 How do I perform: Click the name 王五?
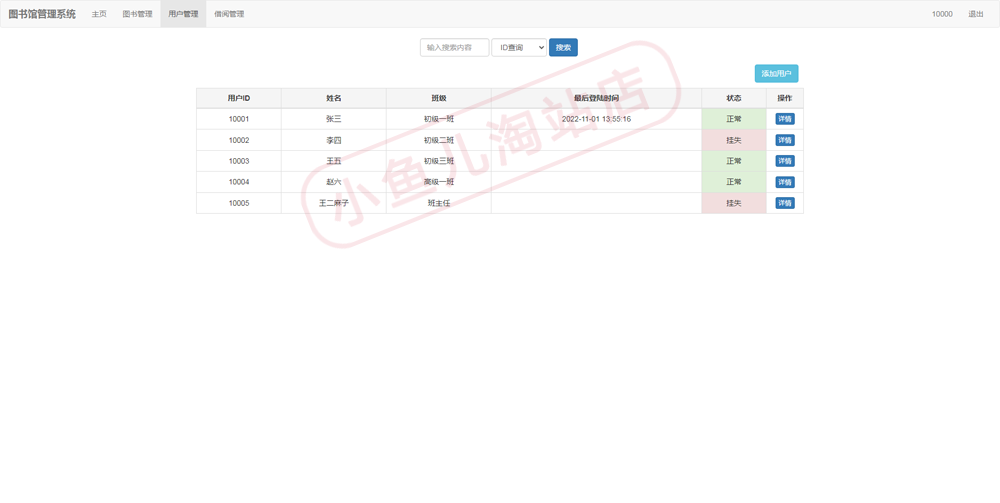[334, 161]
